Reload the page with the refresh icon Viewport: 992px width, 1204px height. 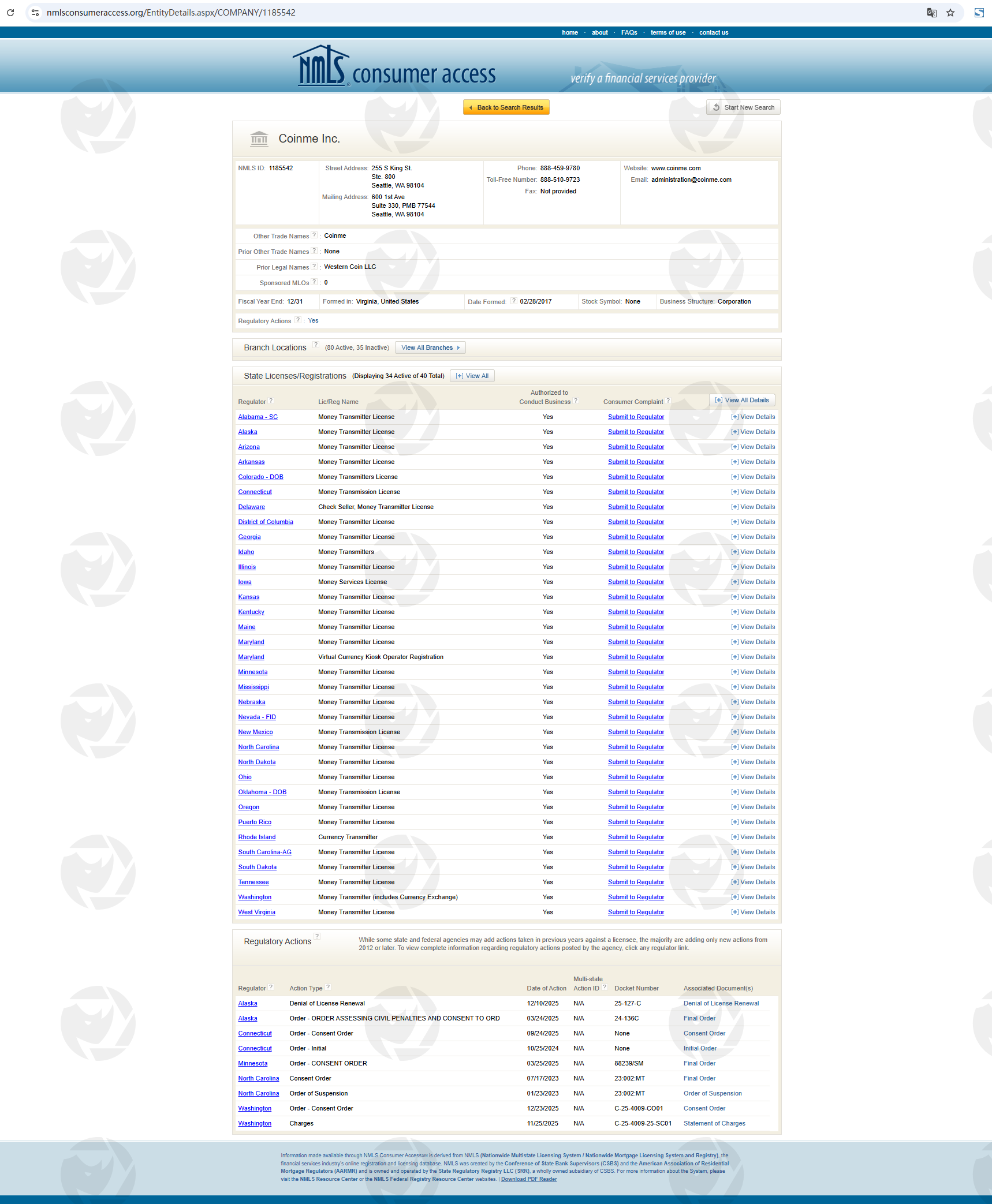point(10,13)
